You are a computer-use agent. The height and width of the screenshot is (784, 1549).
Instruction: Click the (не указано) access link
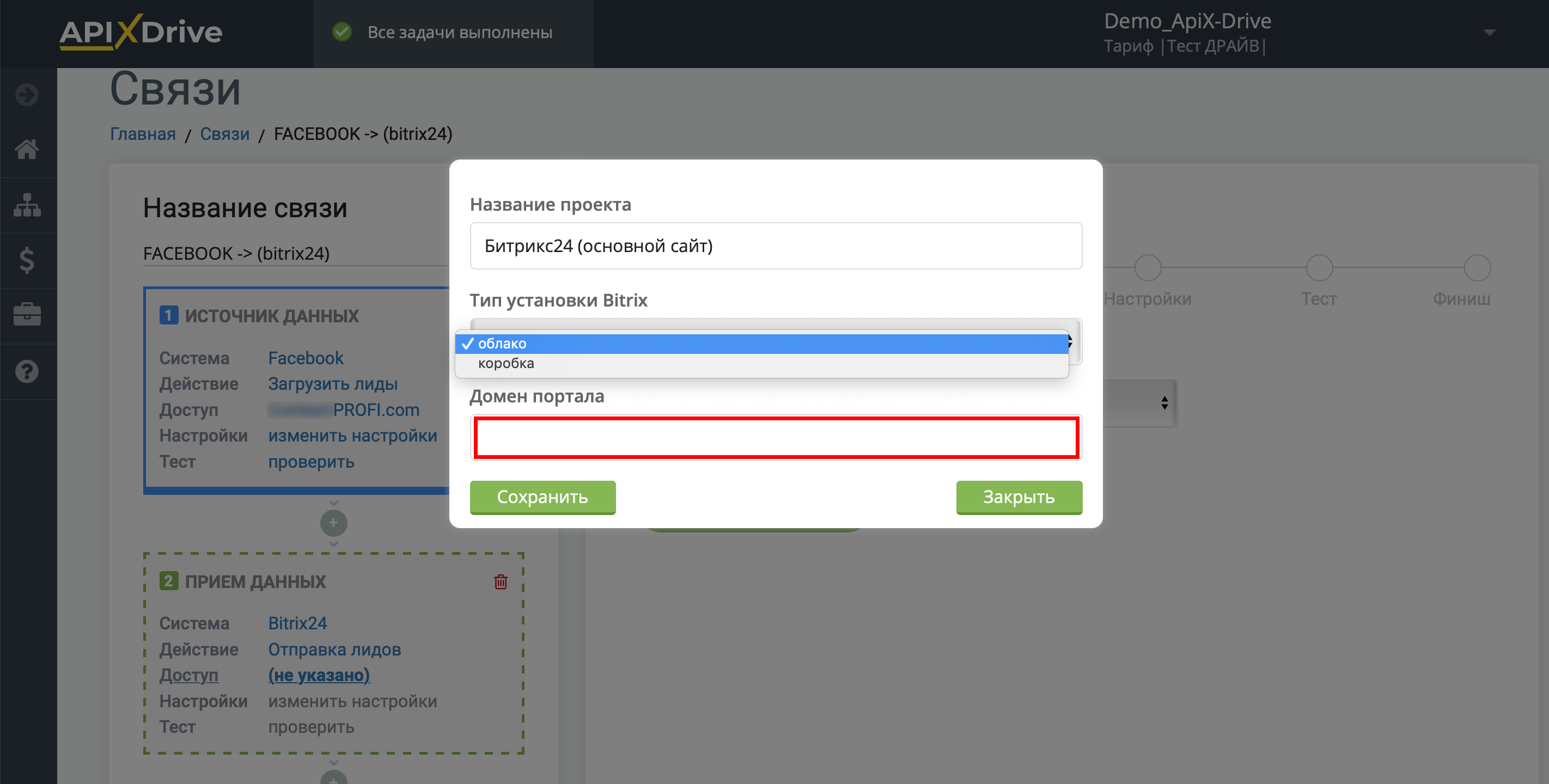[x=319, y=675]
